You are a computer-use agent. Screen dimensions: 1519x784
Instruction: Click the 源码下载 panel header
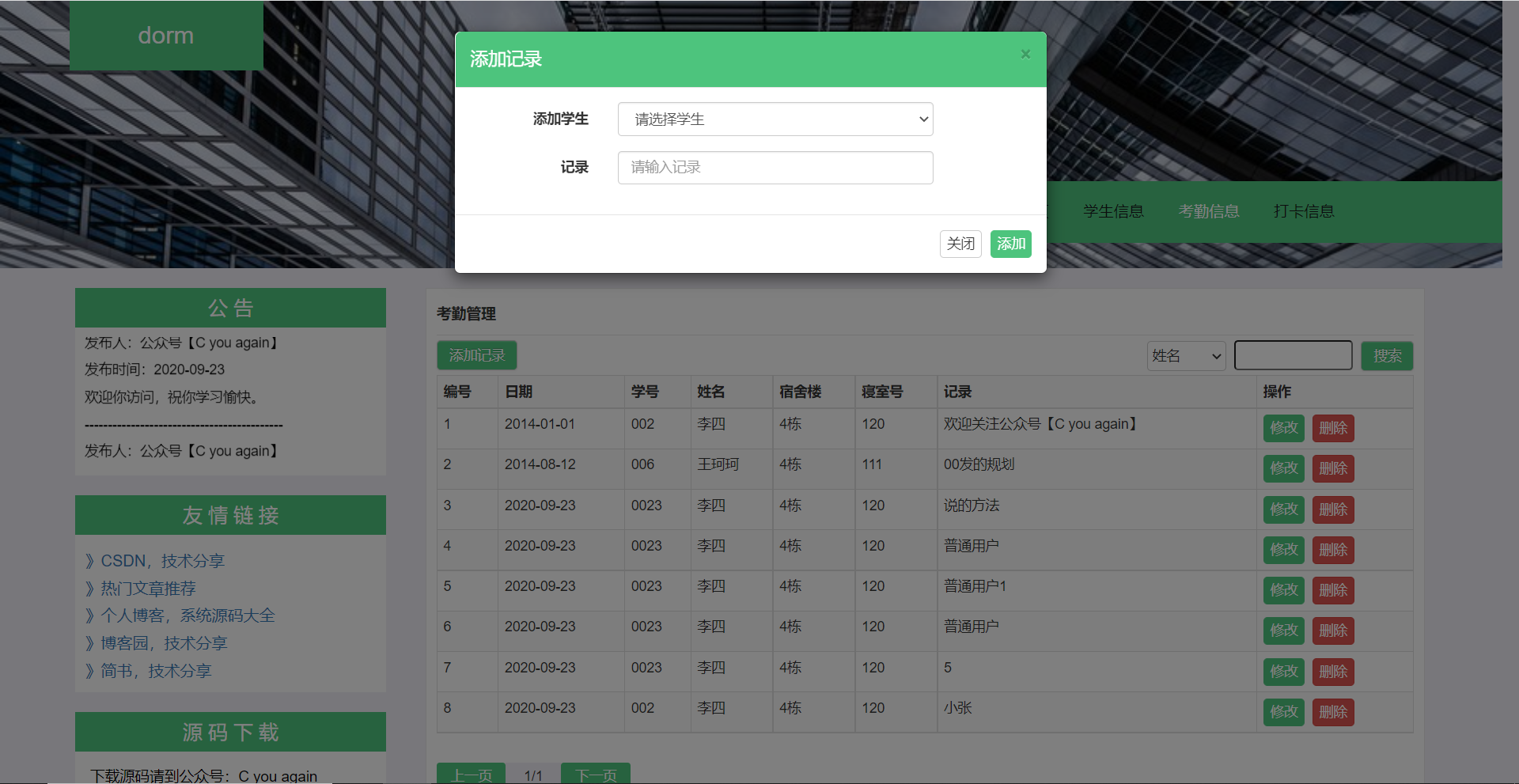click(230, 732)
